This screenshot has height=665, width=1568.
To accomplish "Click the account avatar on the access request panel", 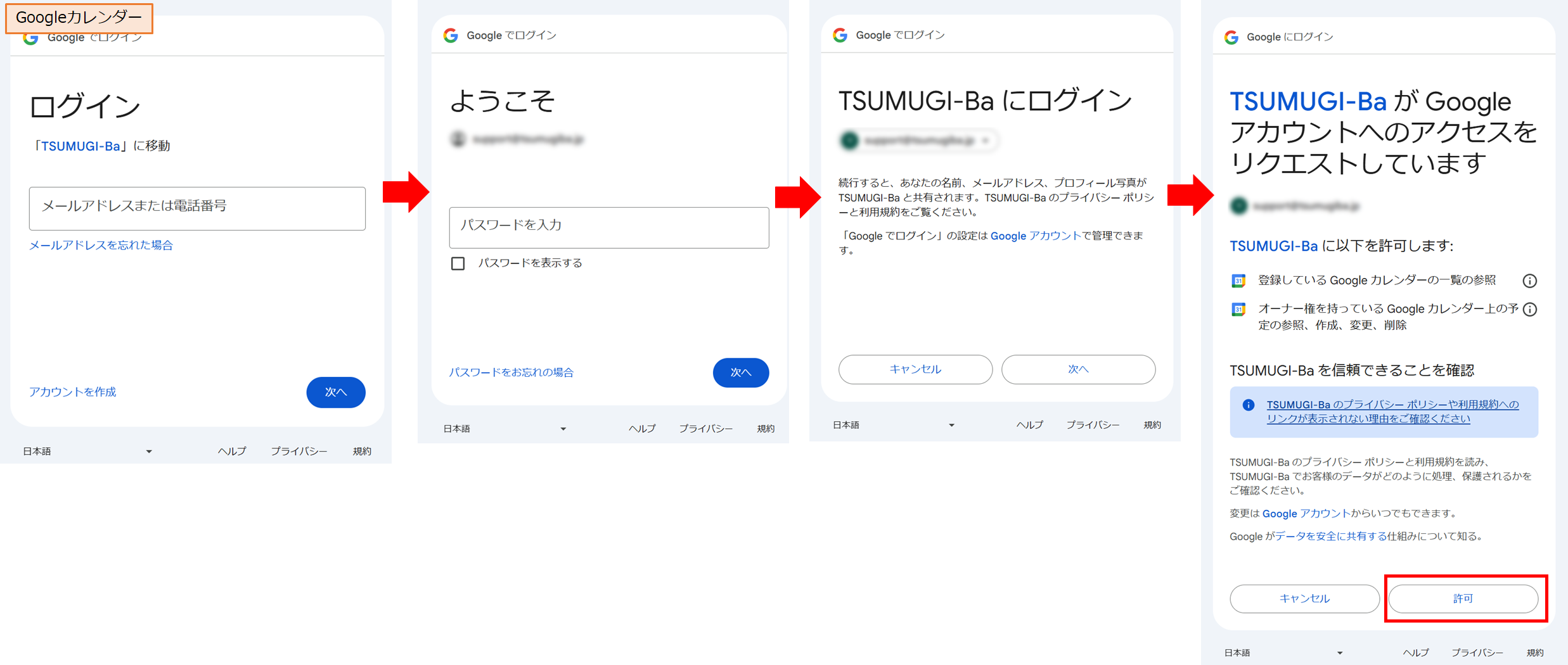I will point(1238,206).
